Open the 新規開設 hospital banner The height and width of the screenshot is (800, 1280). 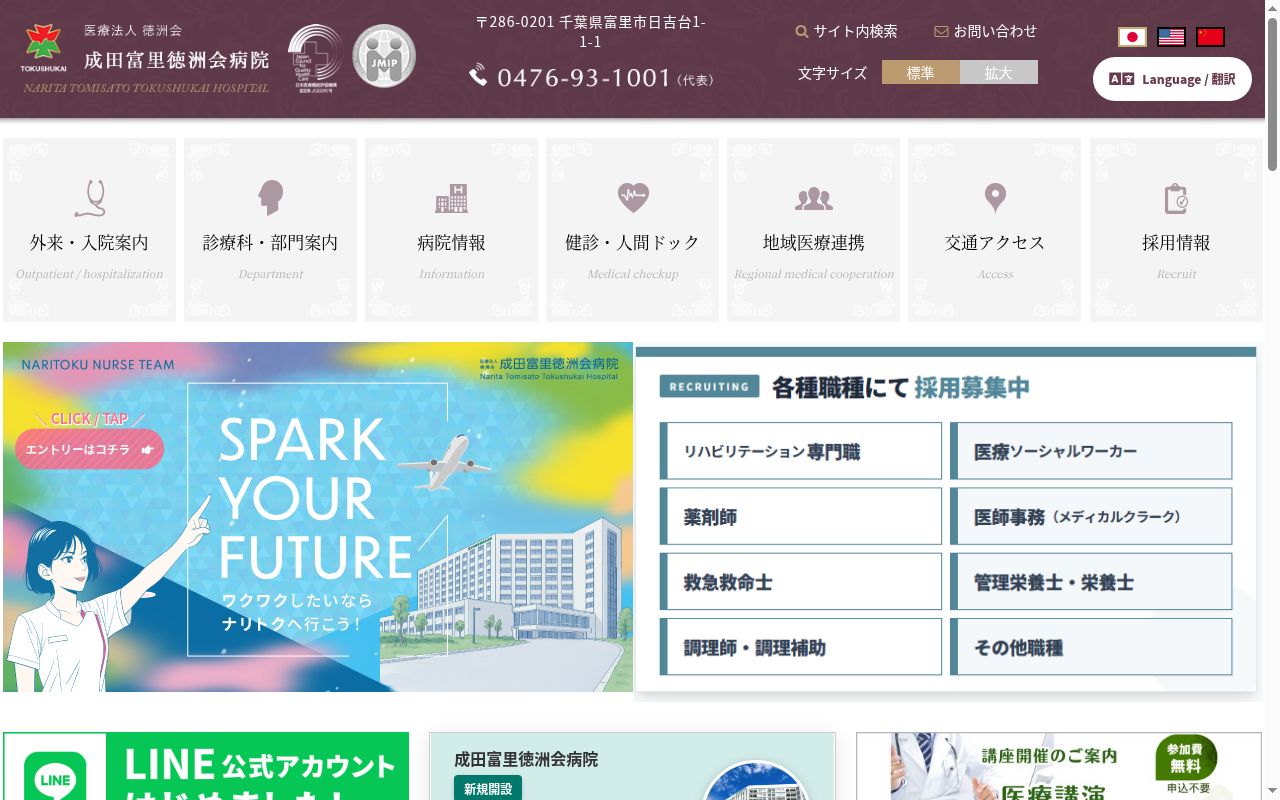coord(632,766)
